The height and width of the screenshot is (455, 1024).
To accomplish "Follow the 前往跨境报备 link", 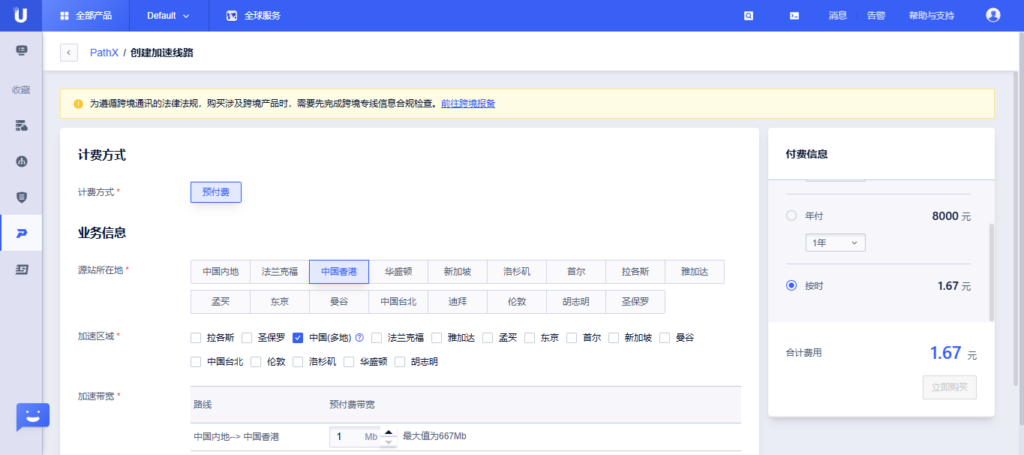I will tap(468, 103).
